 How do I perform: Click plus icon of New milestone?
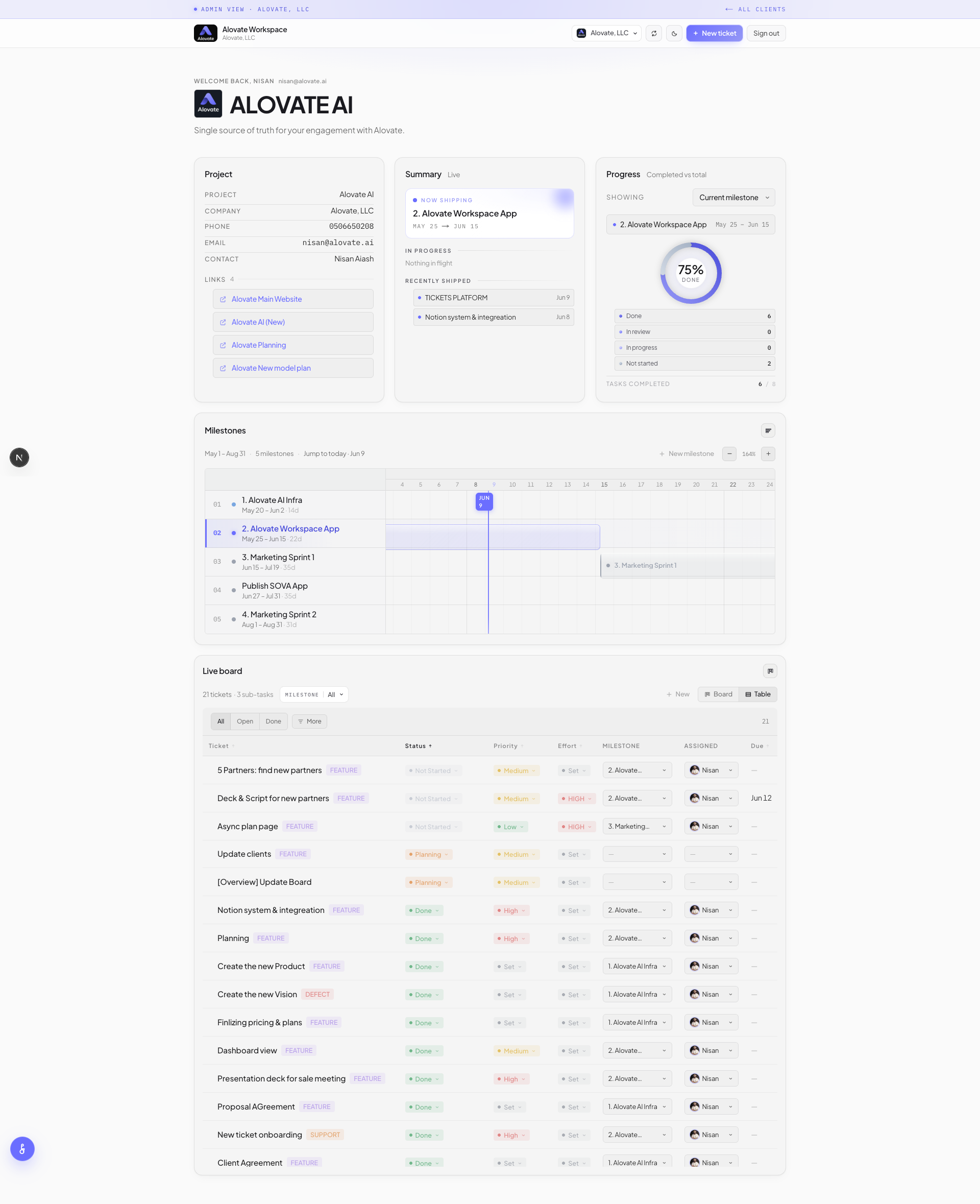tap(661, 454)
